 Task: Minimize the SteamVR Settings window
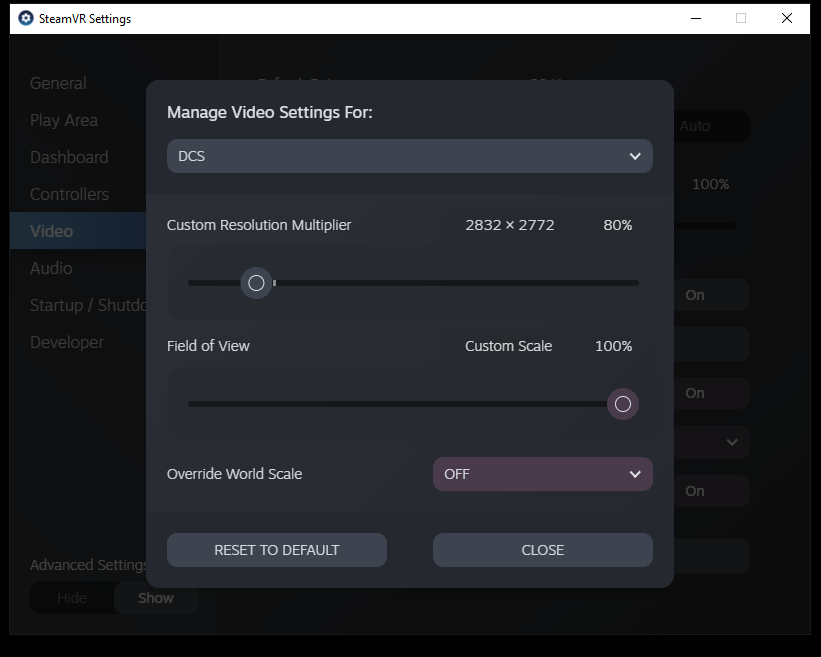694,18
